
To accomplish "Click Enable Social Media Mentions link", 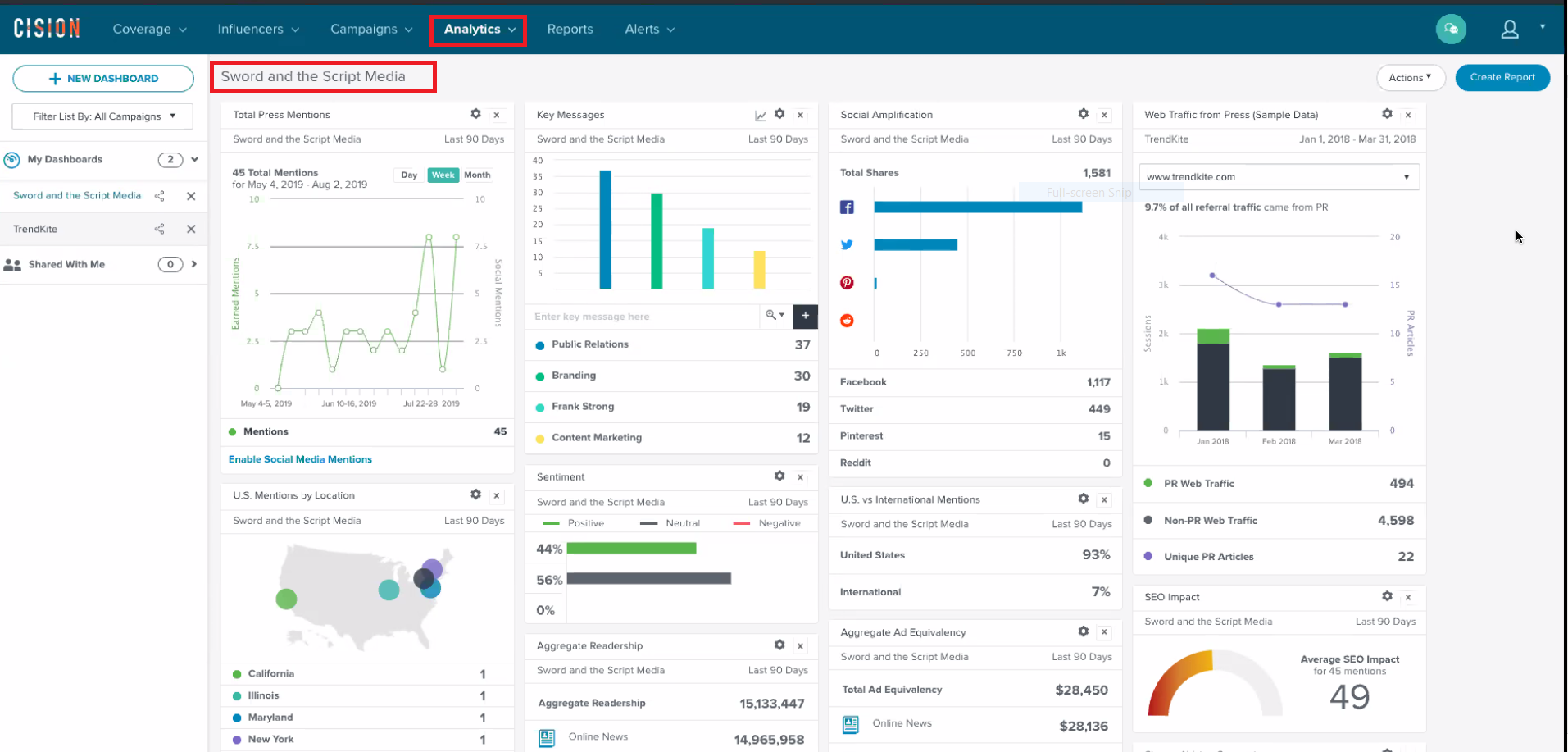I will [x=300, y=459].
